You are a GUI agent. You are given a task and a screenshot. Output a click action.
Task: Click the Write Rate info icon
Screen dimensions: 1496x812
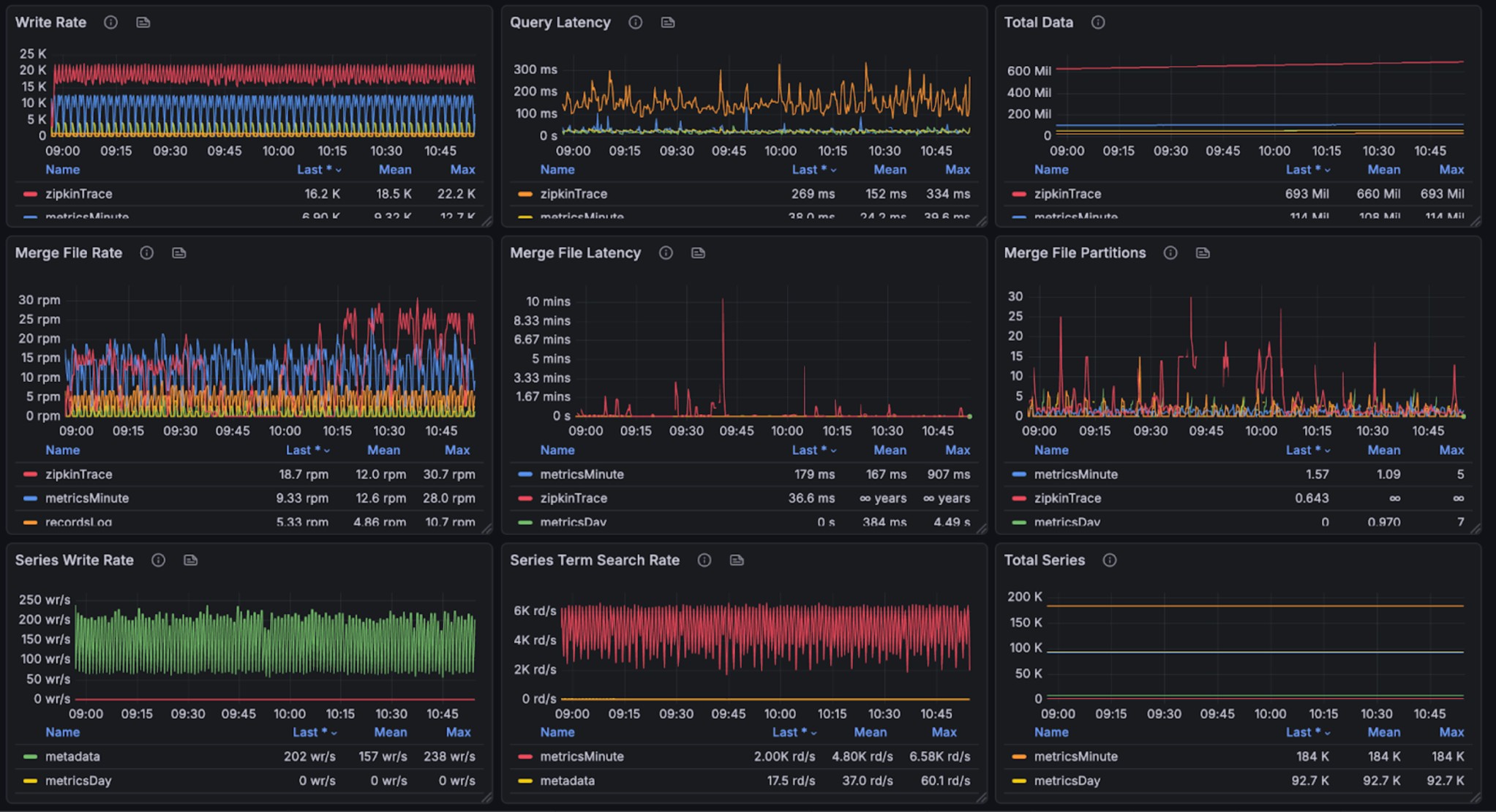click(x=110, y=23)
